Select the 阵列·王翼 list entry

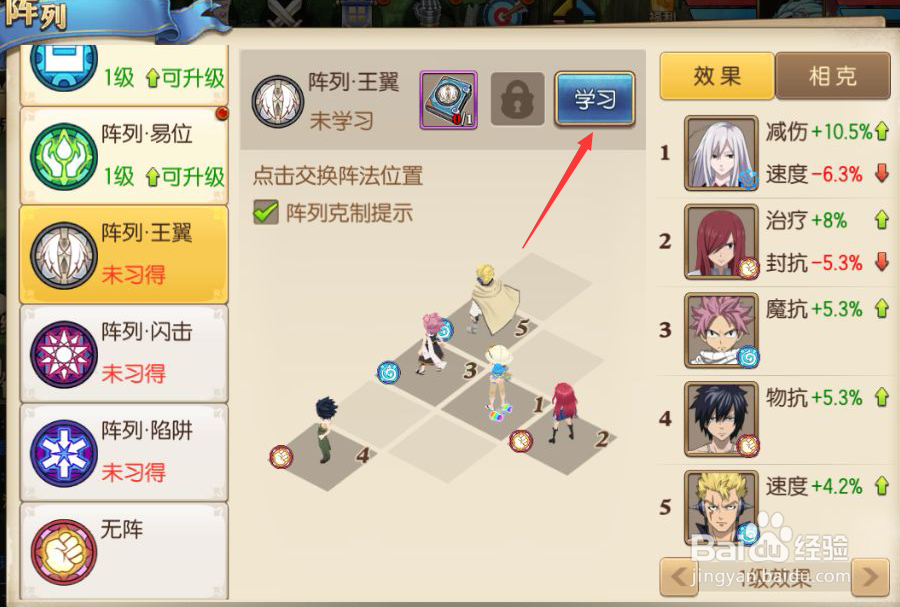coord(124,255)
